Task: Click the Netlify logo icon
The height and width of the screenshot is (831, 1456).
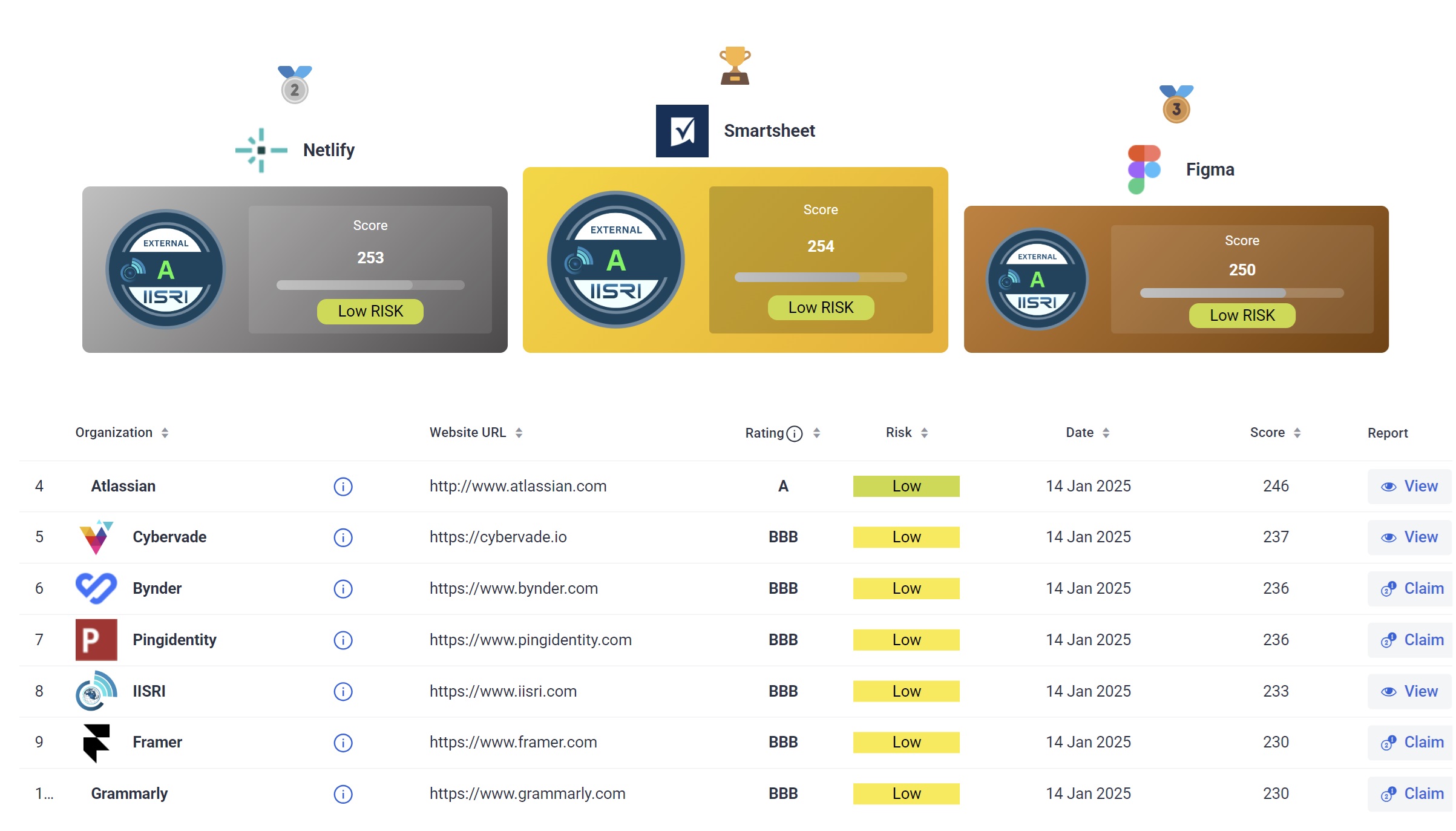Action: coord(261,150)
